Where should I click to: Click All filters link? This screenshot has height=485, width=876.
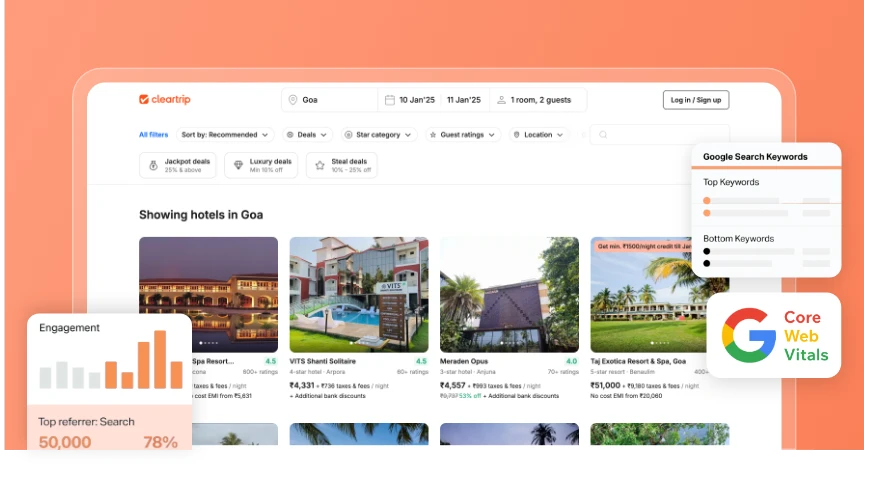click(154, 135)
